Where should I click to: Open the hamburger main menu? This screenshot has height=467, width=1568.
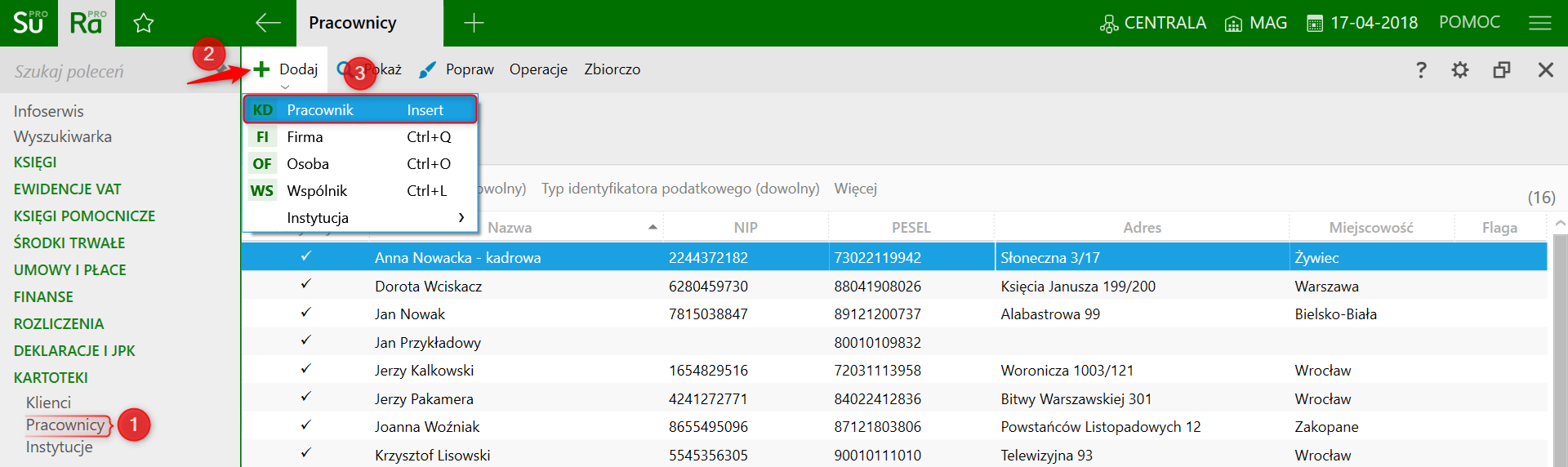(1540, 23)
